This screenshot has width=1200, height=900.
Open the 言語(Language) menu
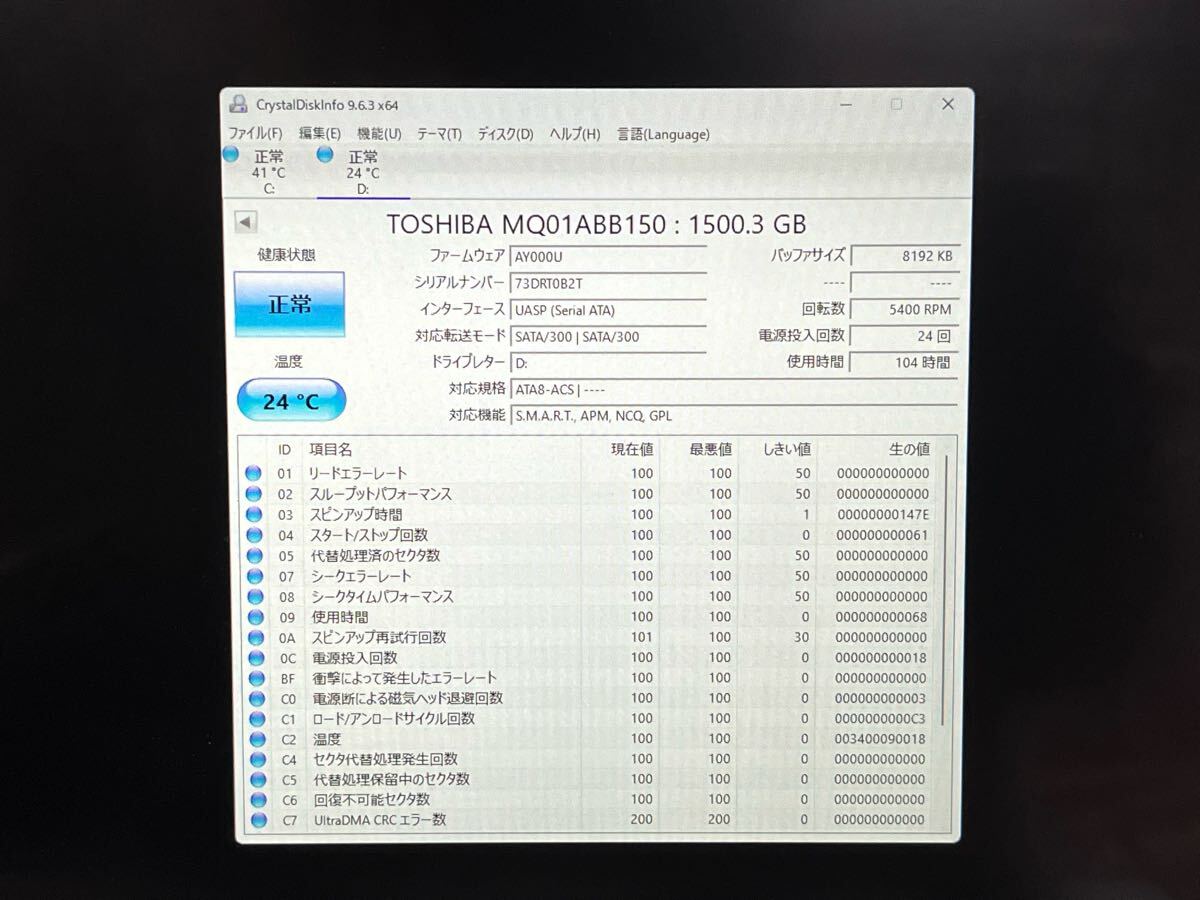[663, 134]
